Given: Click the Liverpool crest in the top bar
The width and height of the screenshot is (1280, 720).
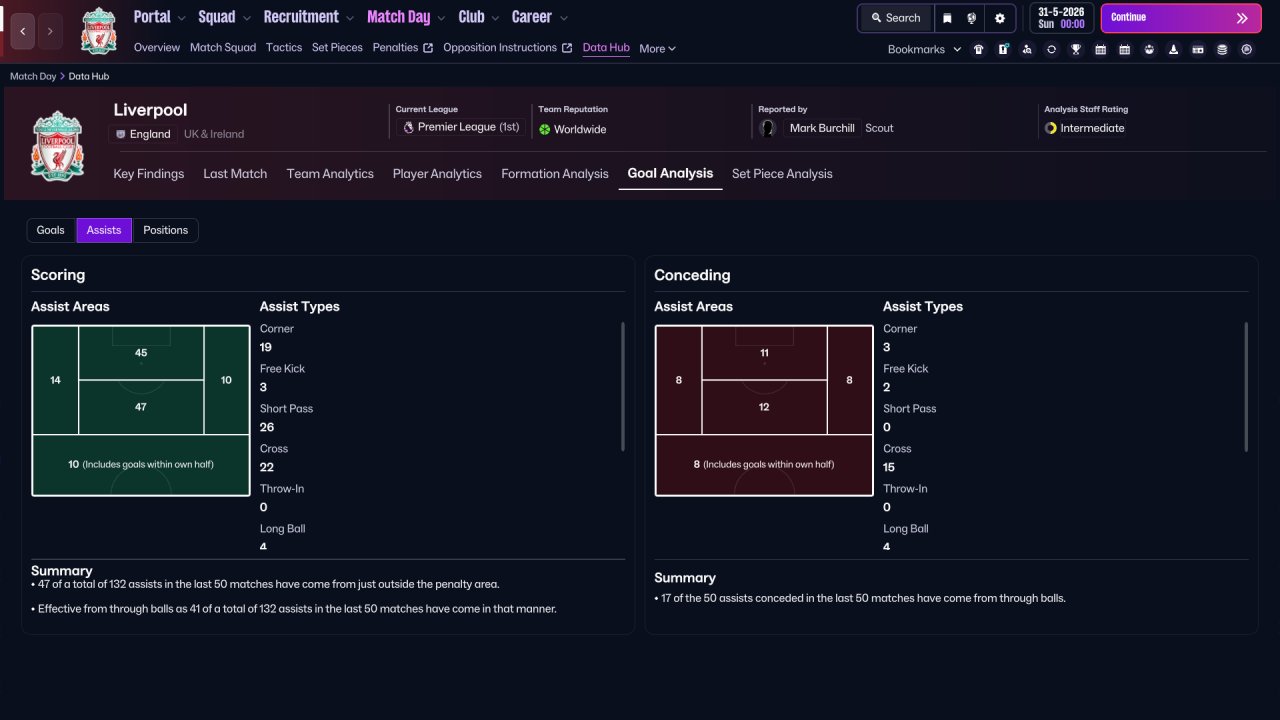Looking at the screenshot, I should tap(99, 31).
